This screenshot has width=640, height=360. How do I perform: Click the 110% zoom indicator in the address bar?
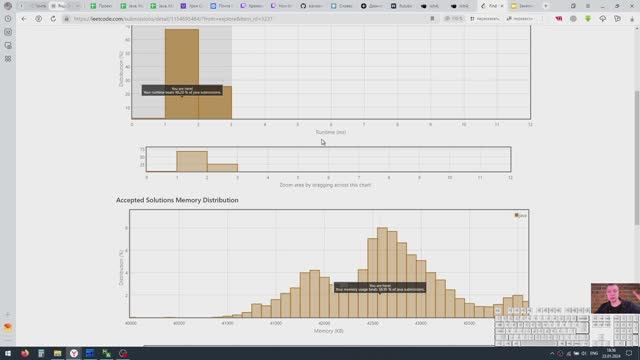(x=453, y=19)
